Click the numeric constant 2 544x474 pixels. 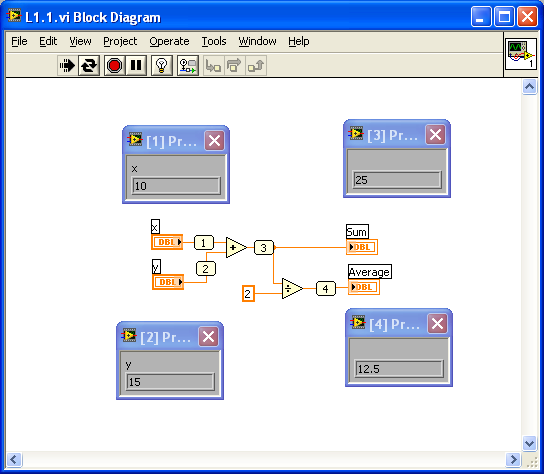[x=248, y=294]
